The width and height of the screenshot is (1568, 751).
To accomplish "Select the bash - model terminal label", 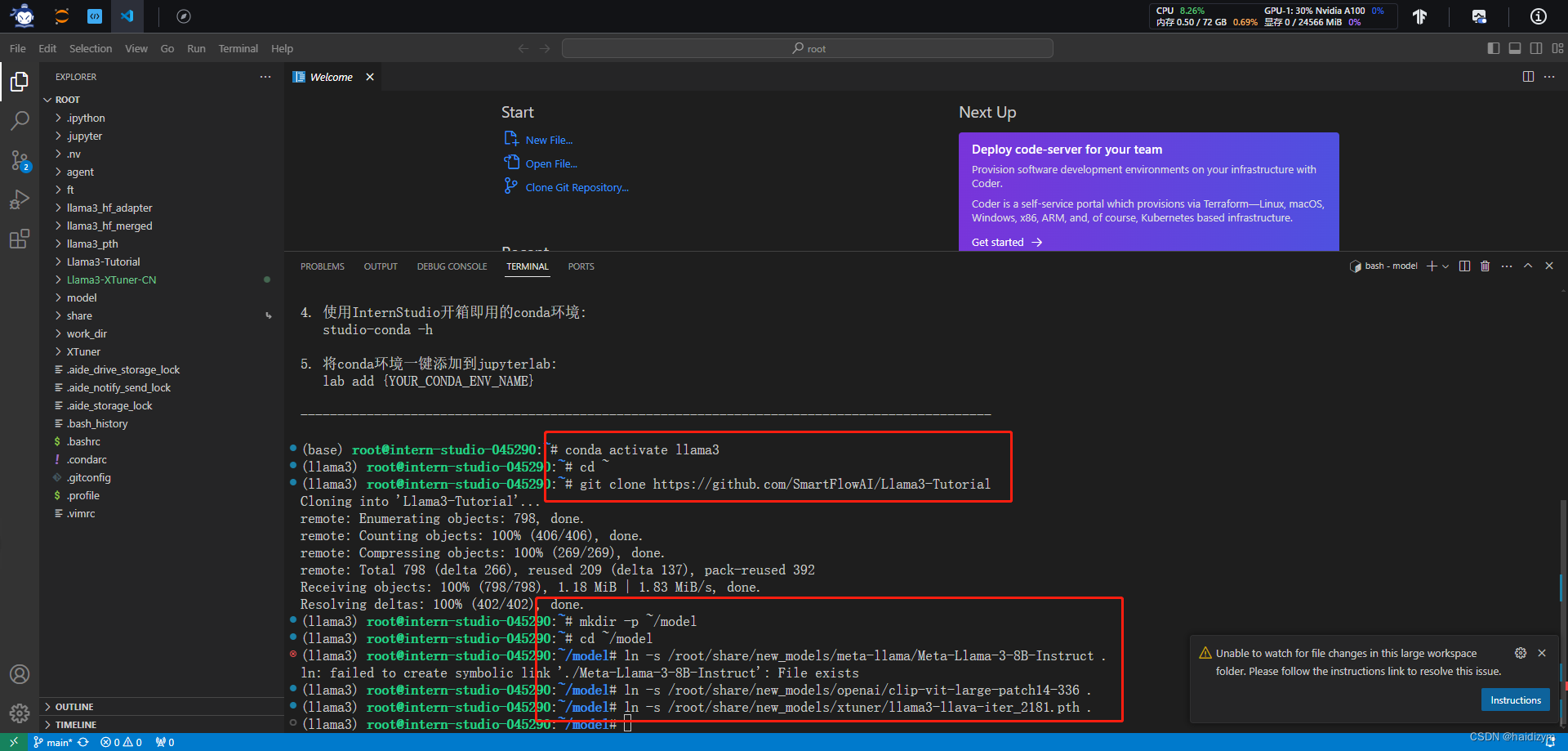I will click(x=1384, y=266).
